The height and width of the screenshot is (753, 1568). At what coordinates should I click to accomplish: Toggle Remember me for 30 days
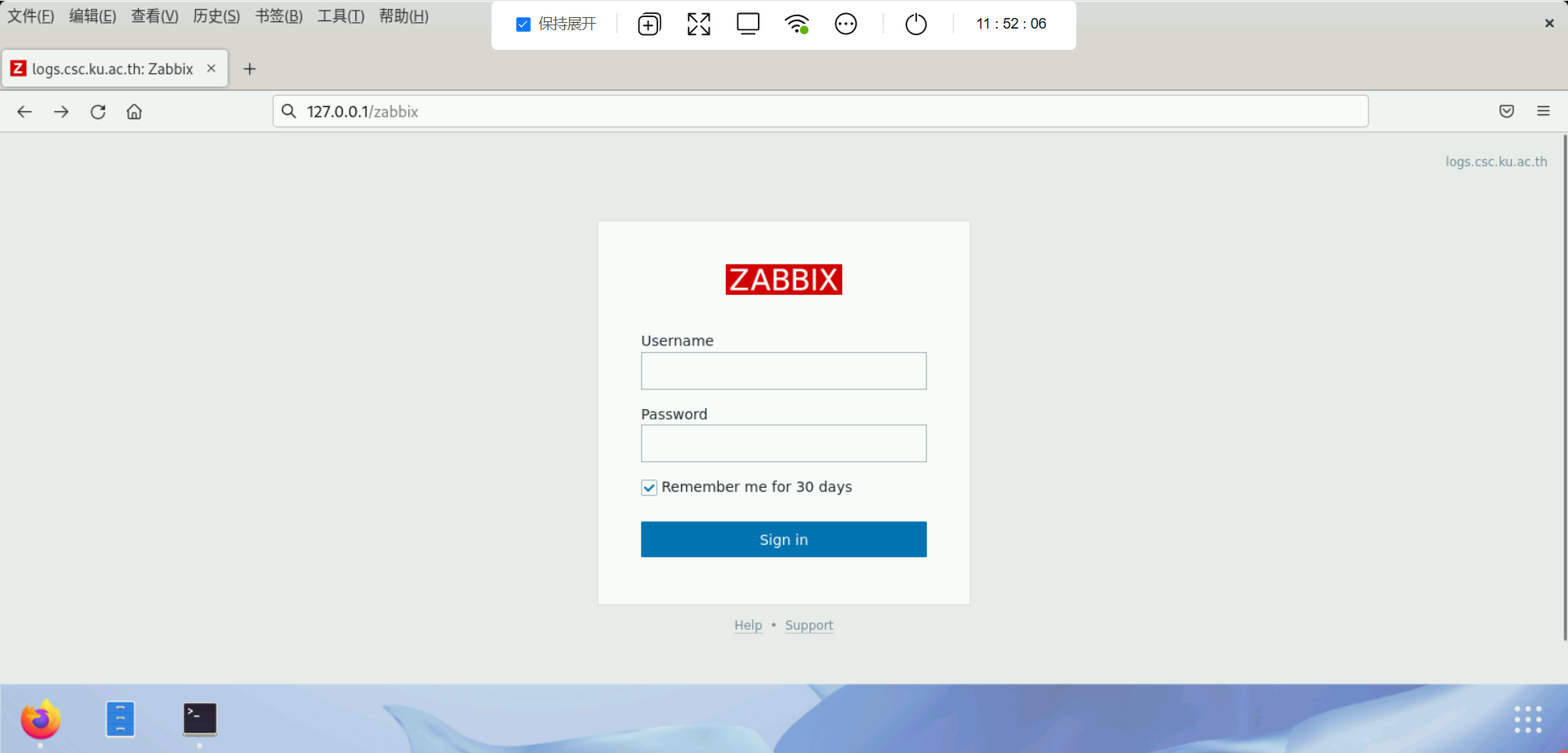click(x=649, y=488)
